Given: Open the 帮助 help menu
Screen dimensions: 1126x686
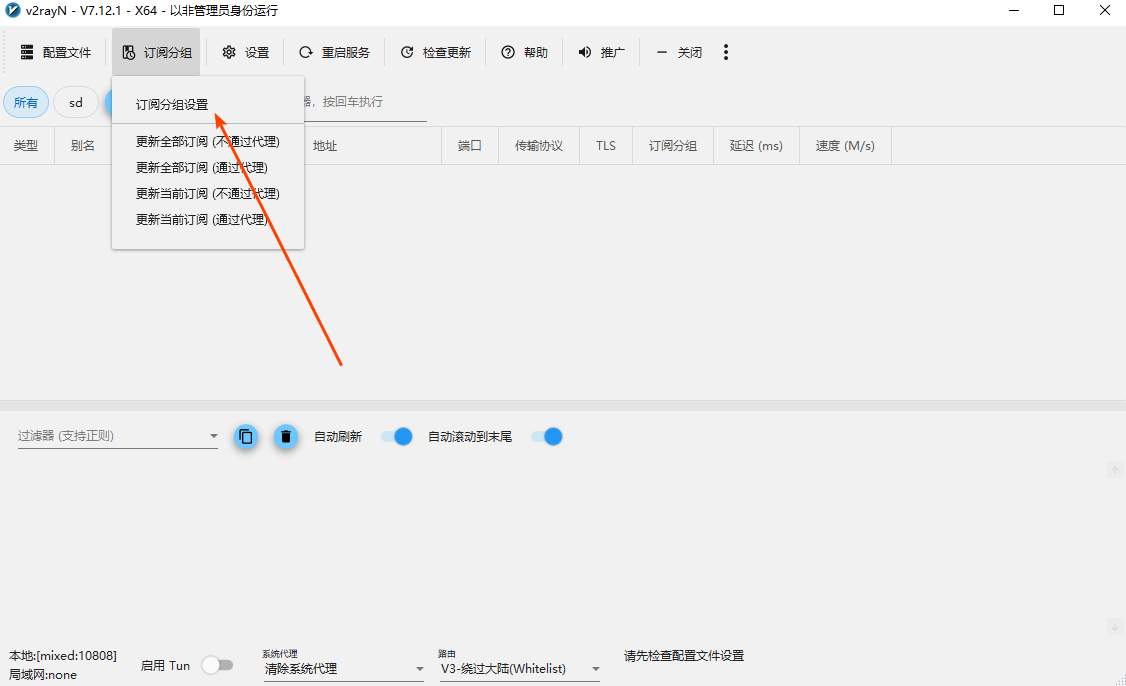Looking at the screenshot, I should pyautogui.click(x=524, y=52).
